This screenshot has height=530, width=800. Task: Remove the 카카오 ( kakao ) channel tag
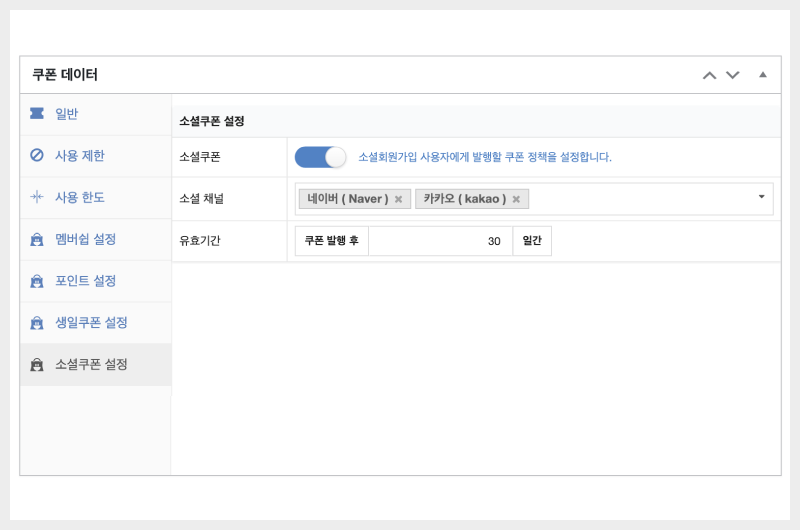pyautogui.click(x=516, y=199)
